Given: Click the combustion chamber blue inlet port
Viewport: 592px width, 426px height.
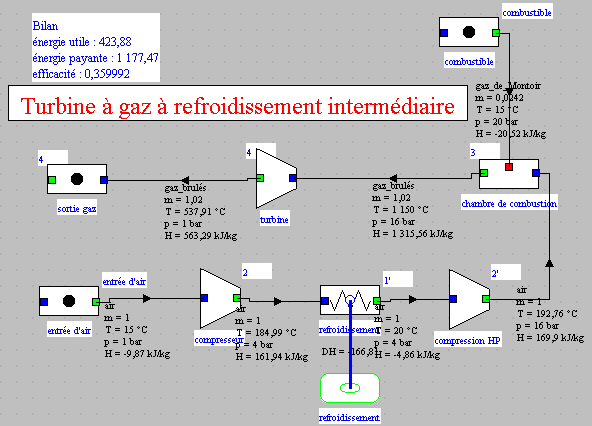Looking at the screenshot, I should (x=536, y=173).
